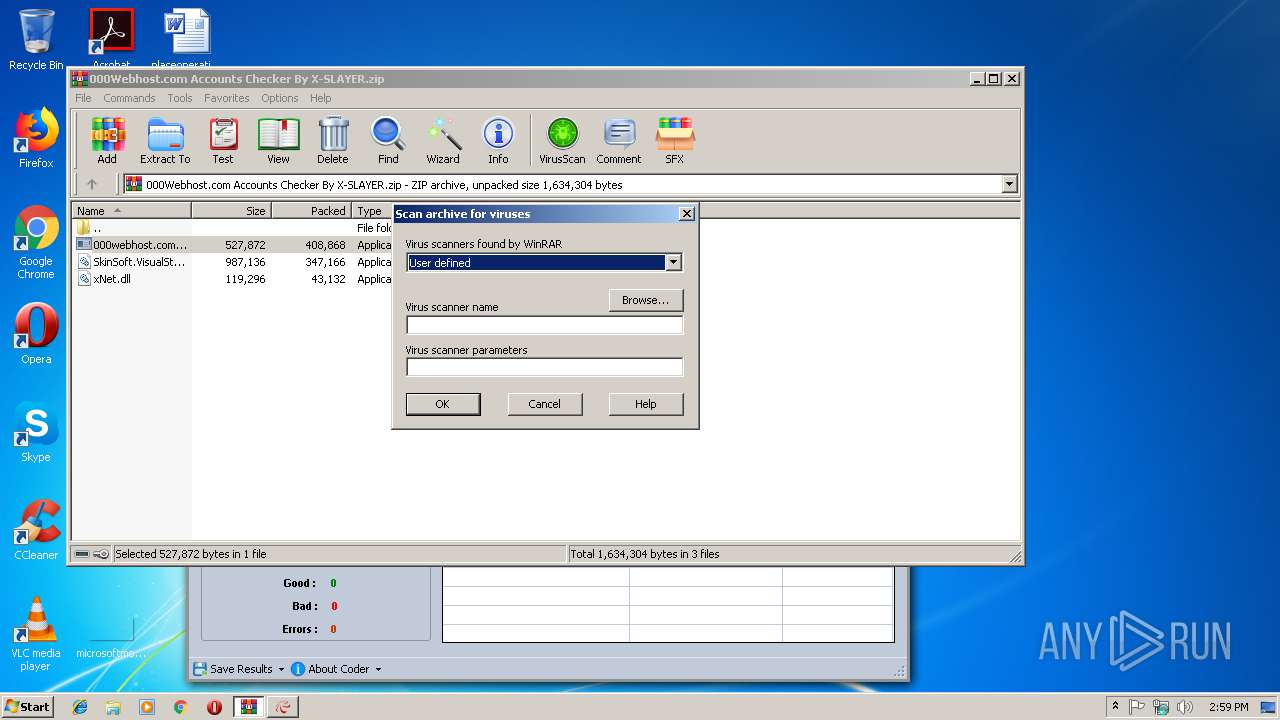Click Internet Explorer taskbar icon
Viewport: 1280px width, 720px height.
(x=80, y=707)
